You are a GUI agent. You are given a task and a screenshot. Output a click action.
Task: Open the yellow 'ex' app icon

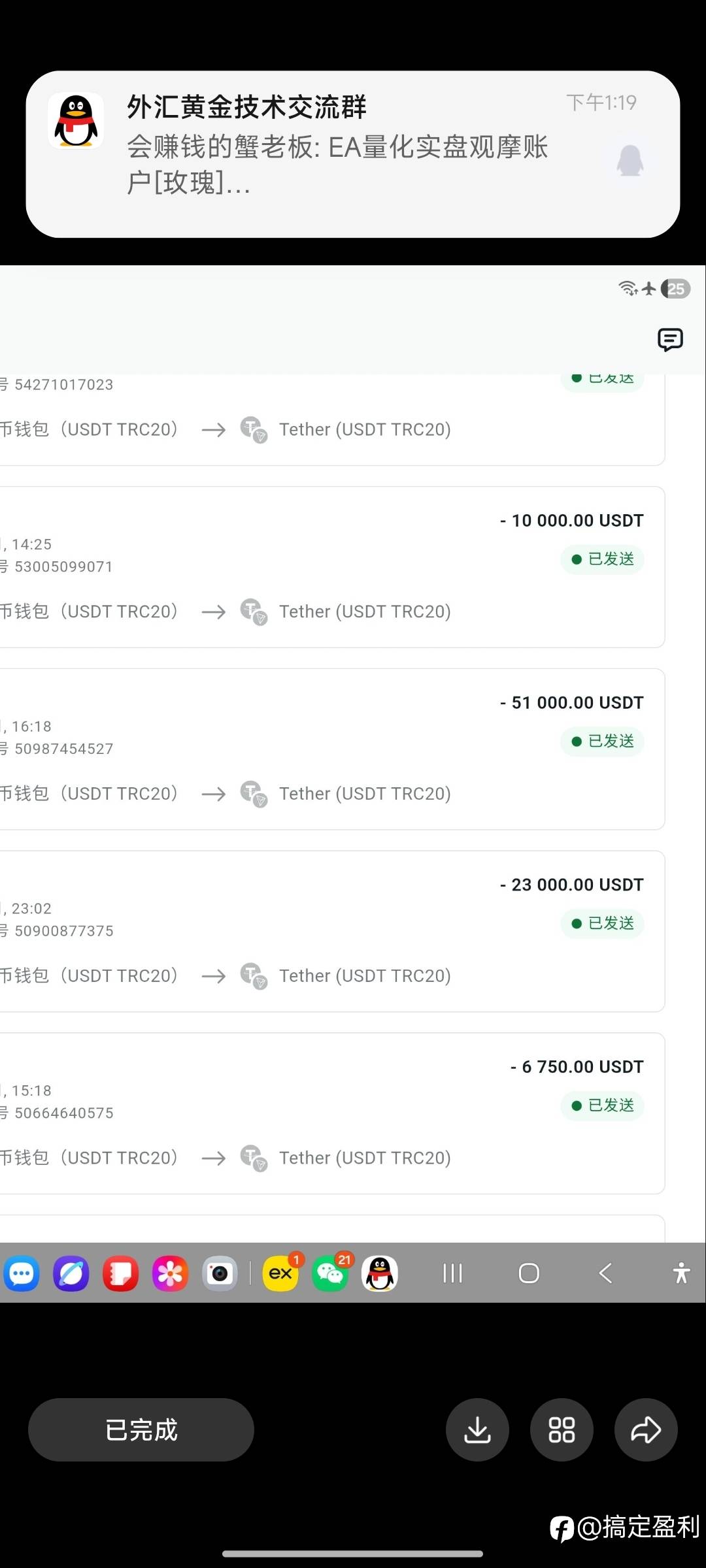[x=280, y=1273]
